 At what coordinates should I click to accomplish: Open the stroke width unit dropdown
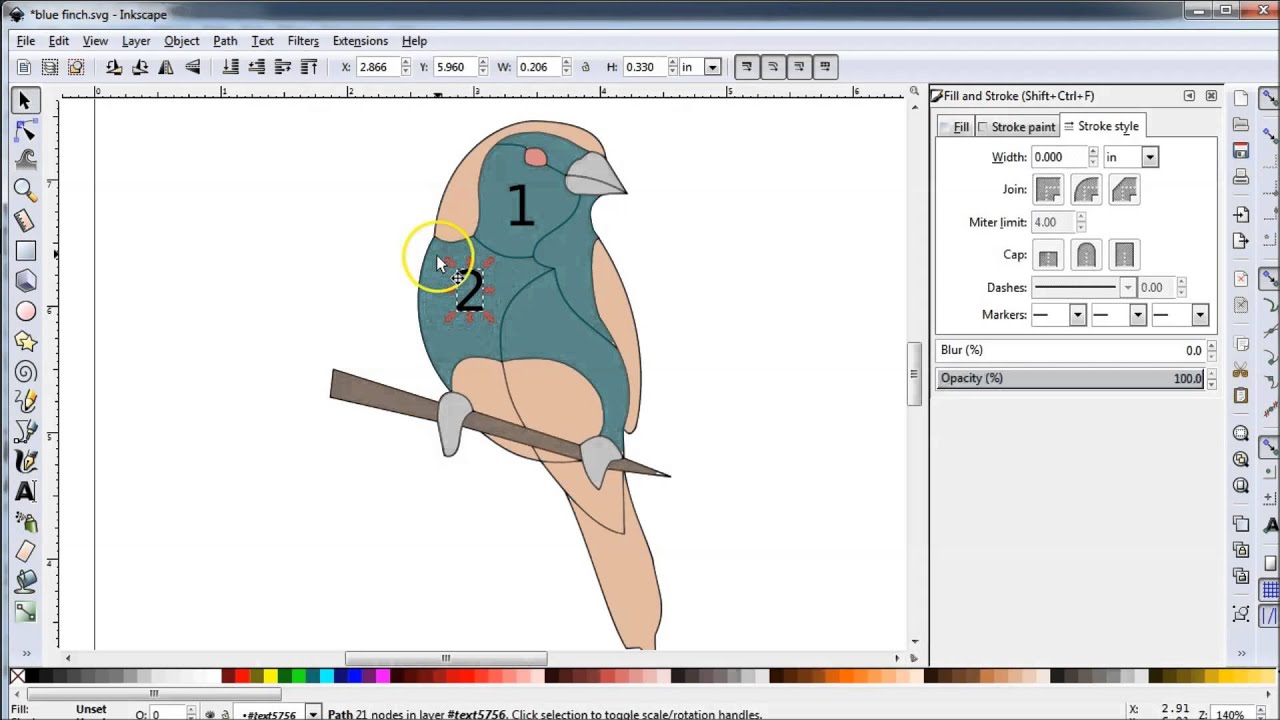1130,157
